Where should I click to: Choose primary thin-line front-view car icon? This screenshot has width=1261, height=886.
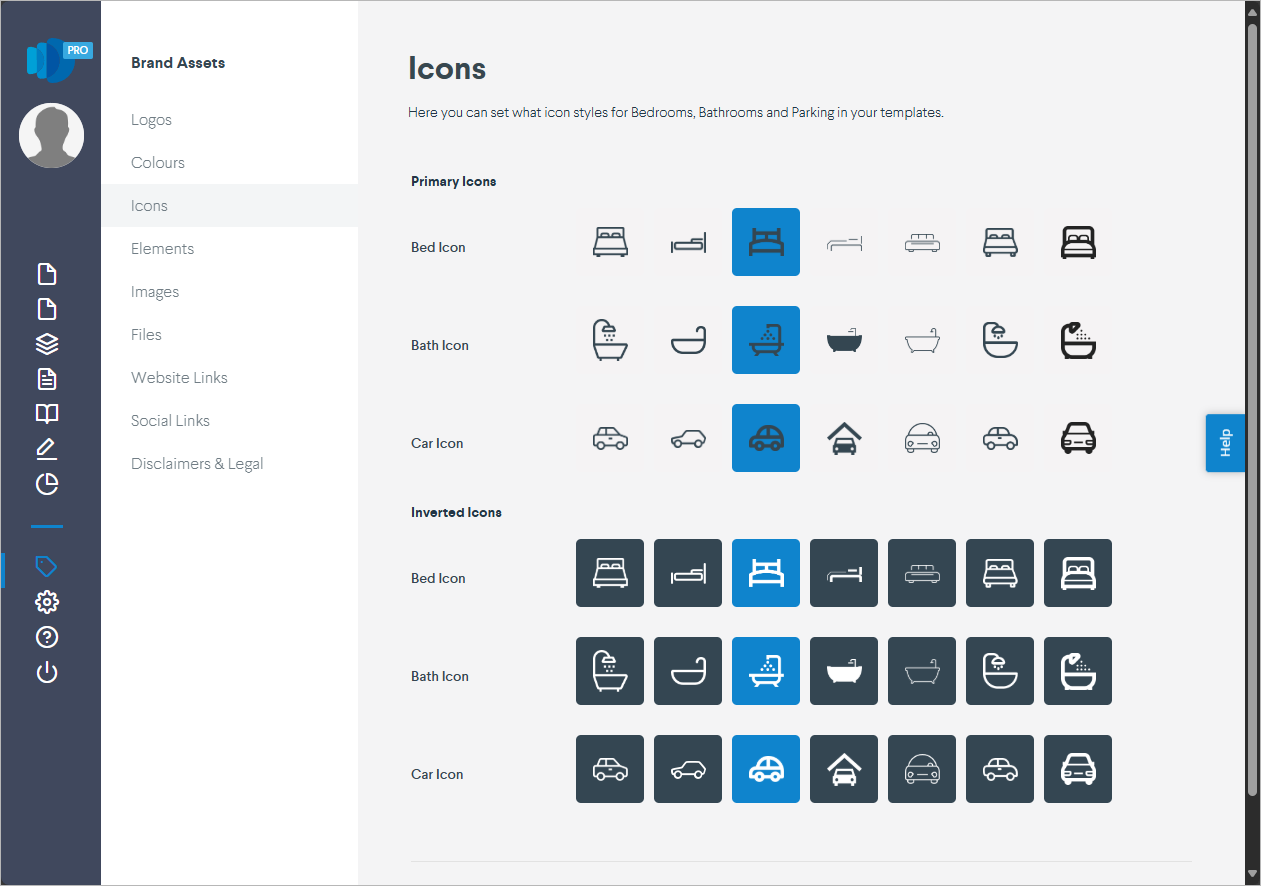(922, 438)
